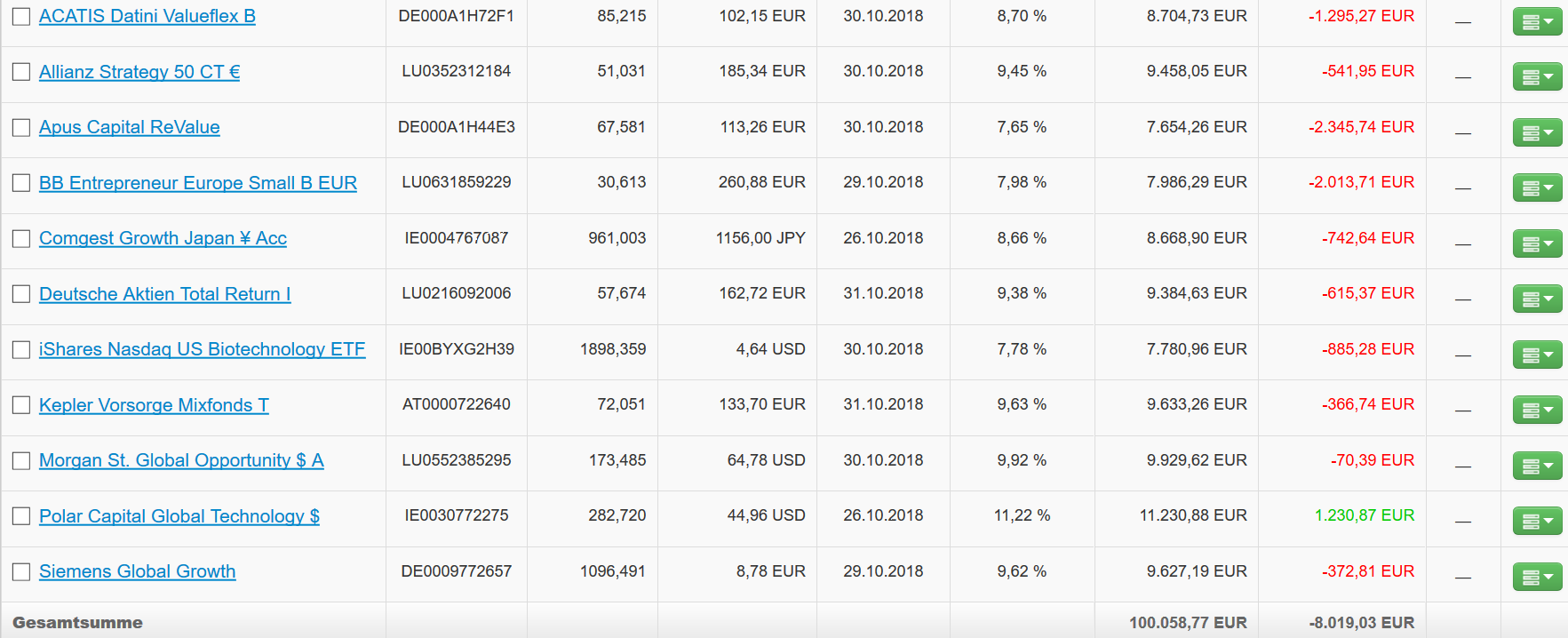Open the green actions icon for Morgan St. Global Opportunity
This screenshot has height=638, width=1568.
click(x=1537, y=467)
